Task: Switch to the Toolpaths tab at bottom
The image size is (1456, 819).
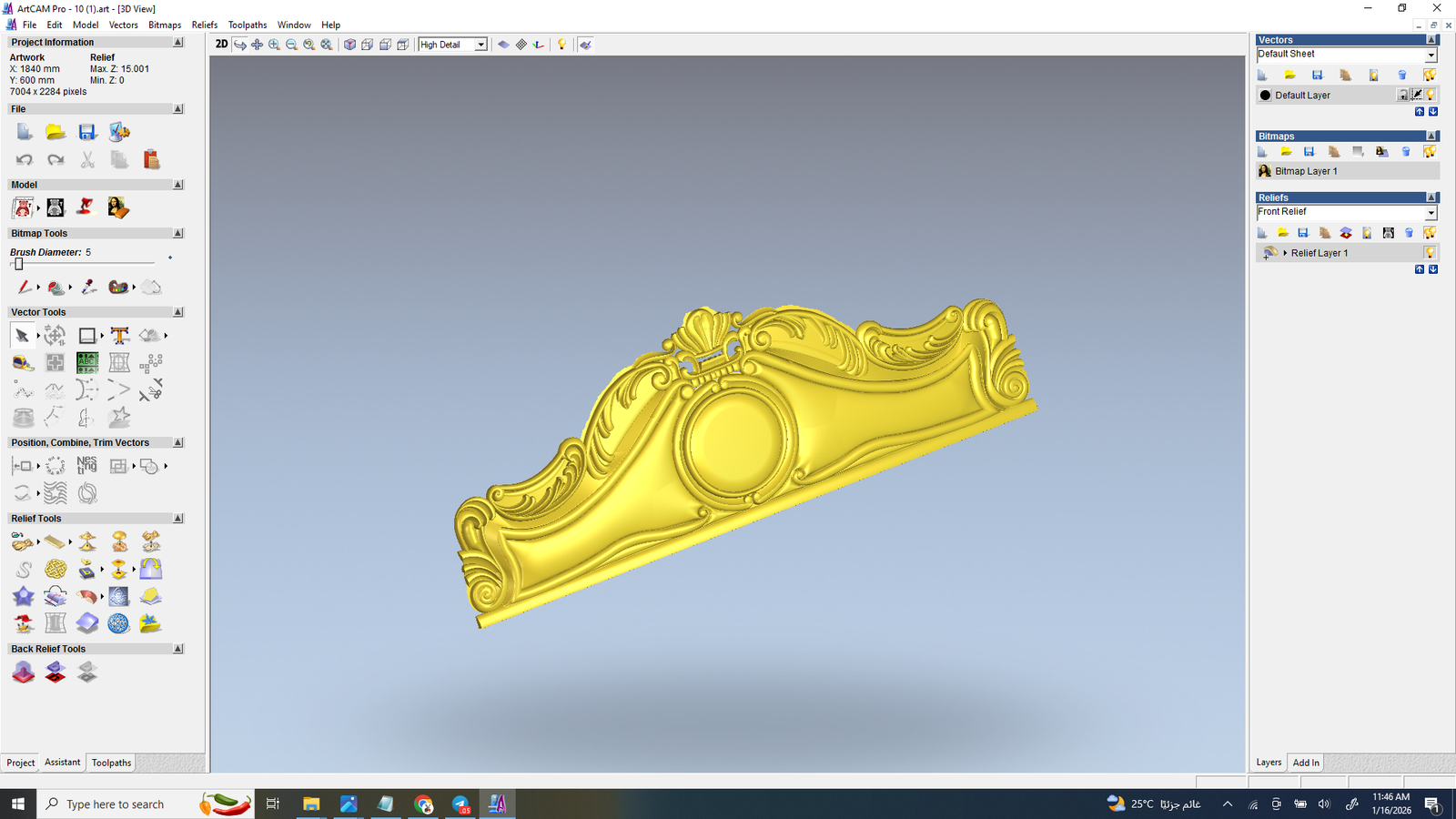Action: 111,763
